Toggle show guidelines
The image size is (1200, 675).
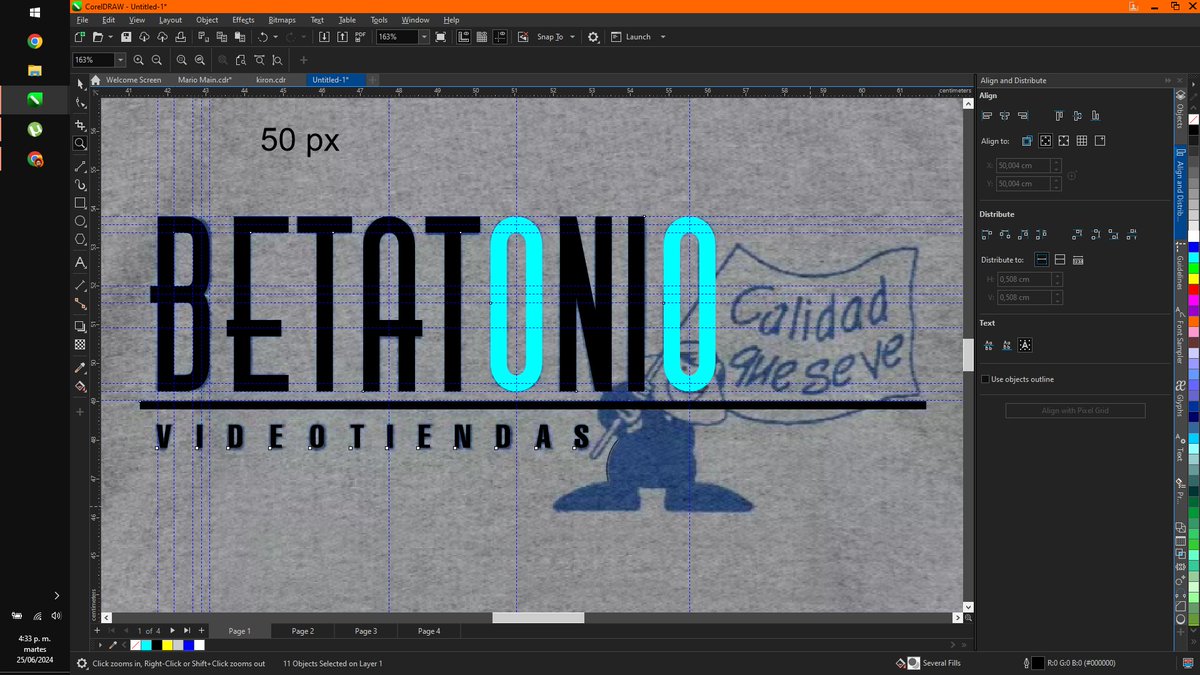[500, 37]
